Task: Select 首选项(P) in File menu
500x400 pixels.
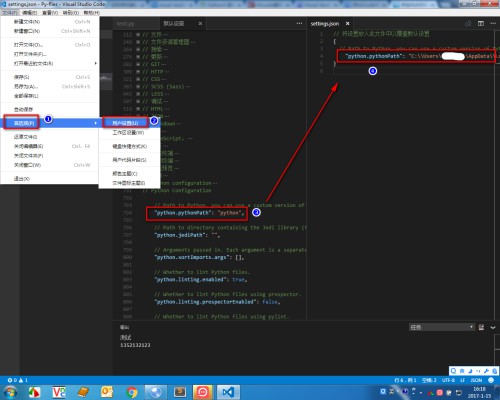Action: 50,123
